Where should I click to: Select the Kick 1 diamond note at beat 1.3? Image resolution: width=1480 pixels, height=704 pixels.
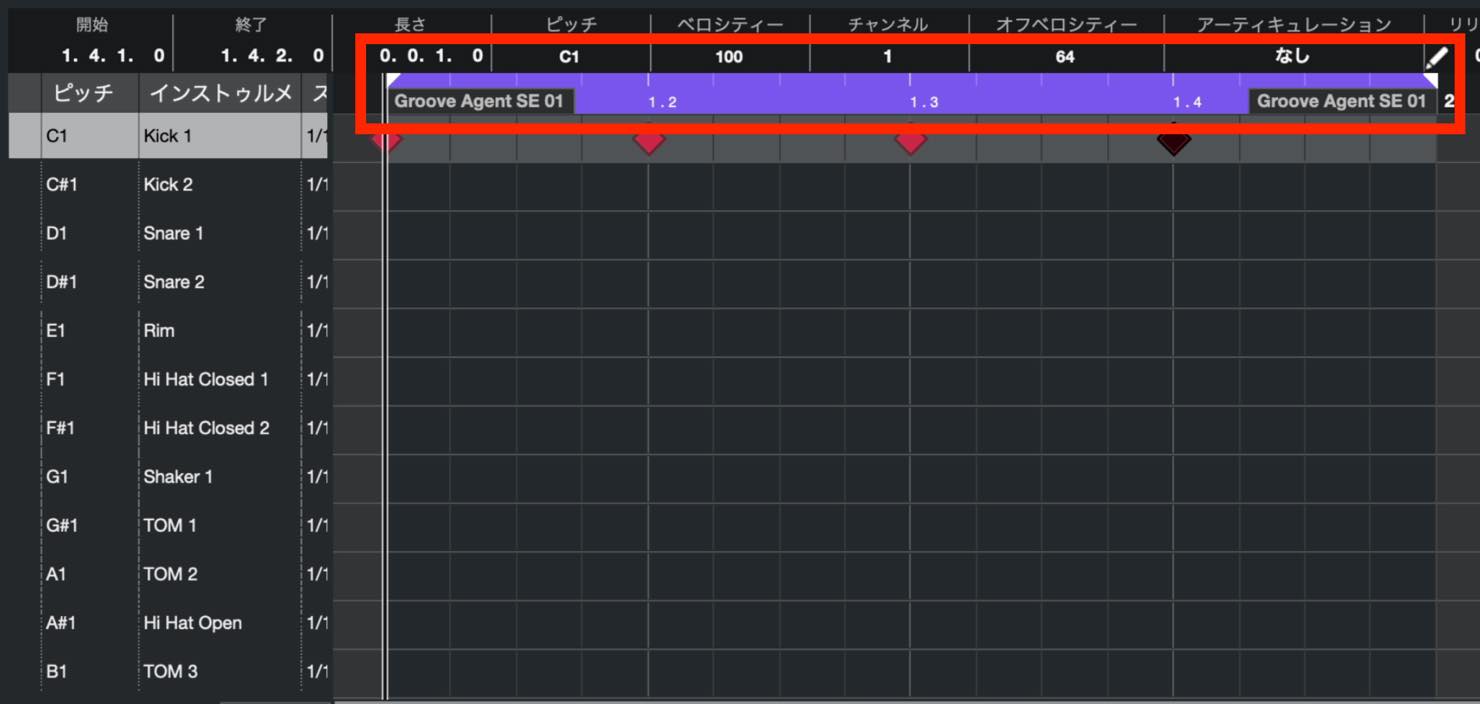(x=910, y=141)
